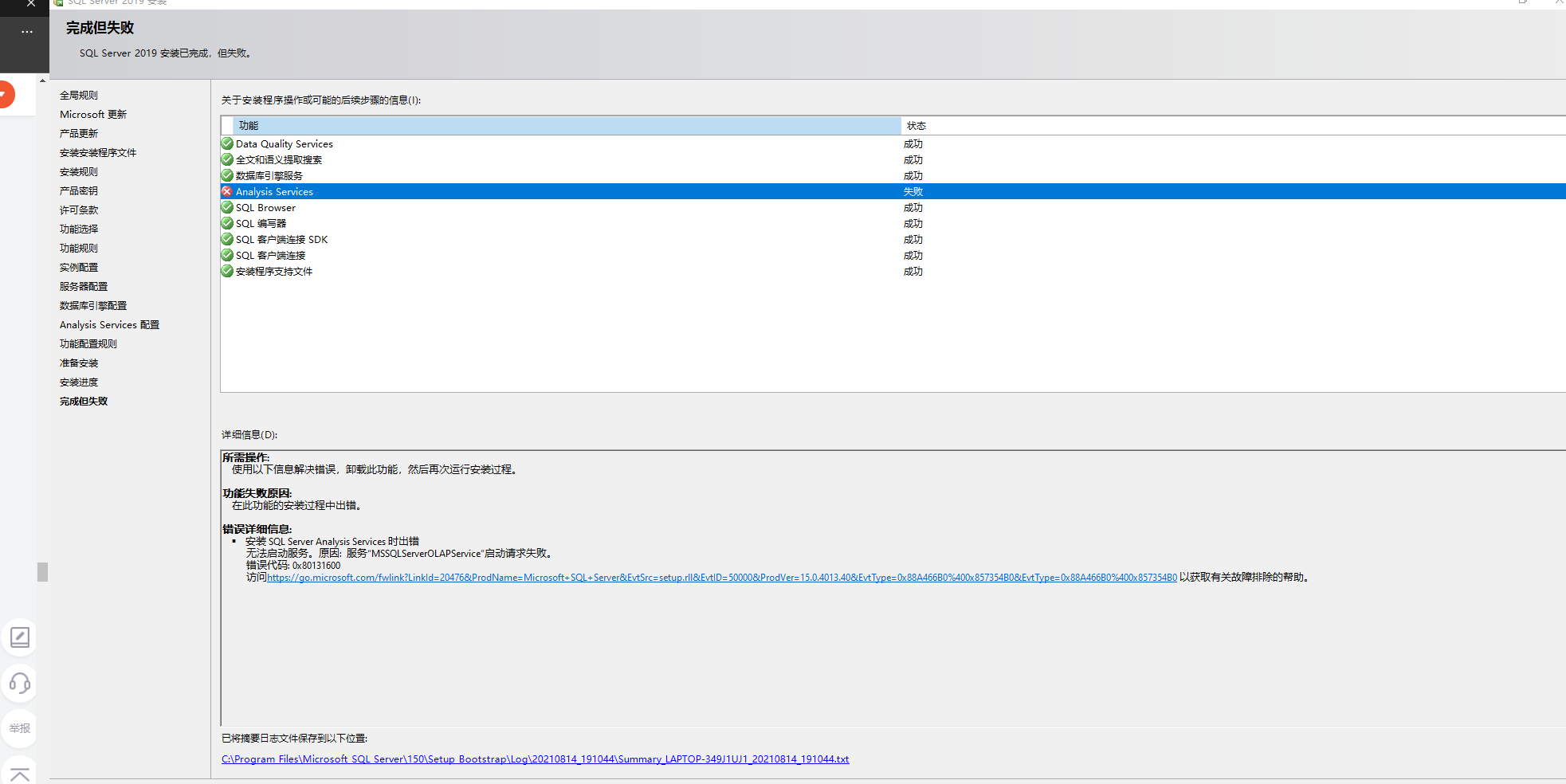Image resolution: width=1566 pixels, height=784 pixels.
Task: Select 实例配置 in left navigation
Action: [79, 267]
